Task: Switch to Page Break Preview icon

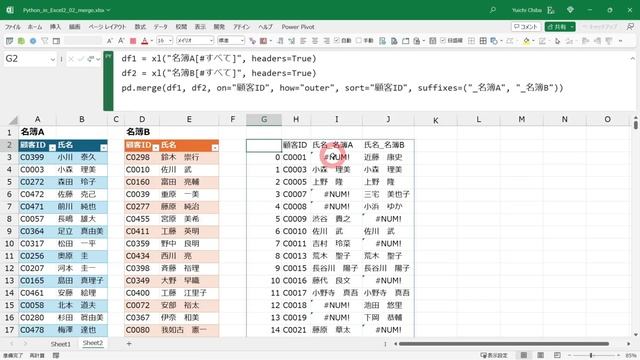Action: [x=557, y=355]
